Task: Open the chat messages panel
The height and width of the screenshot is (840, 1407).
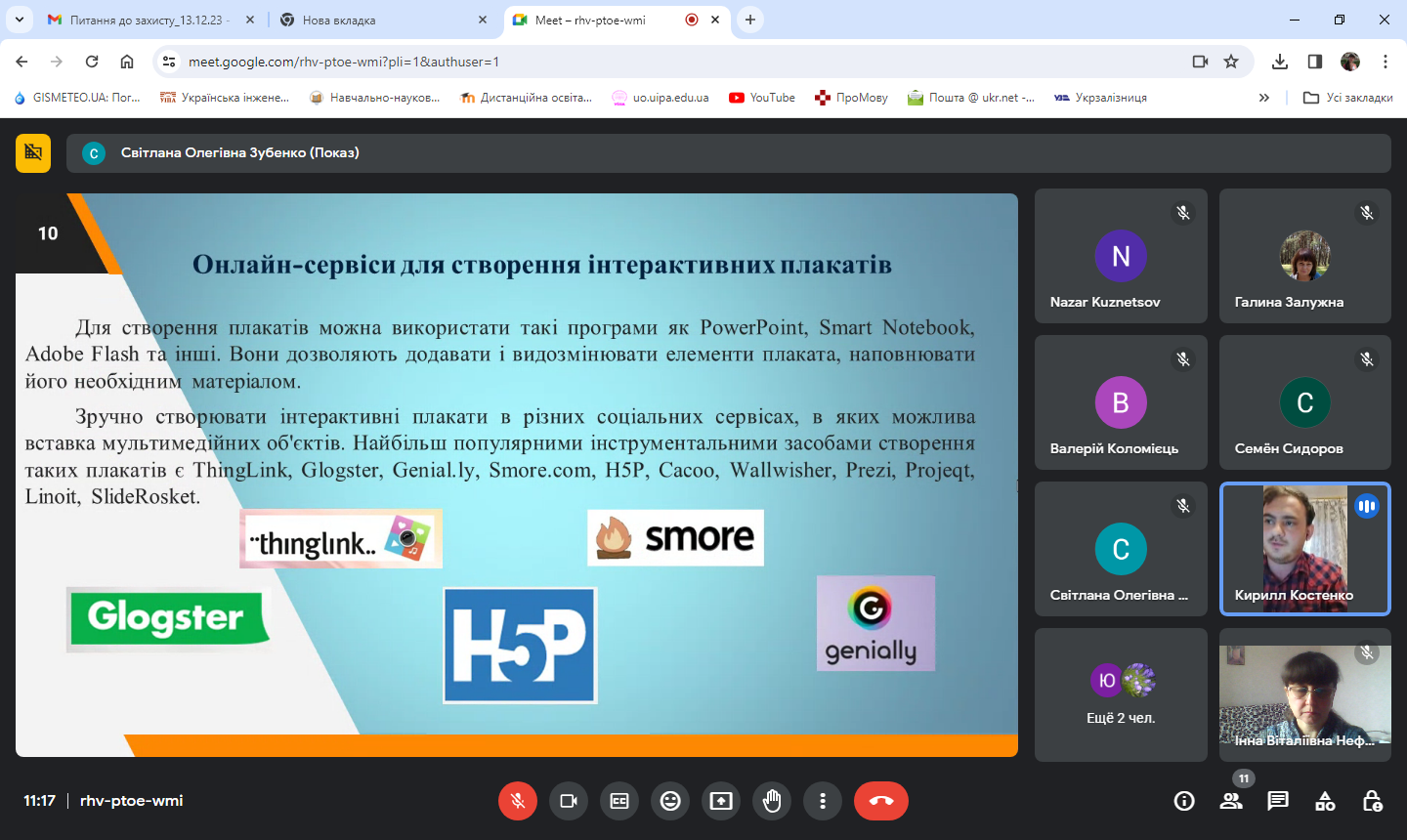Action: 1278,801
